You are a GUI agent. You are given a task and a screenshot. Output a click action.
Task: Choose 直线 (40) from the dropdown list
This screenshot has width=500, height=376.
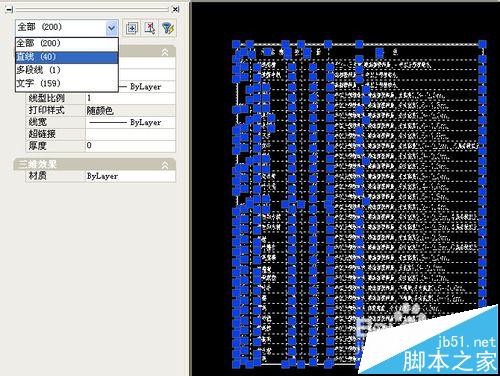click(67, 57)
